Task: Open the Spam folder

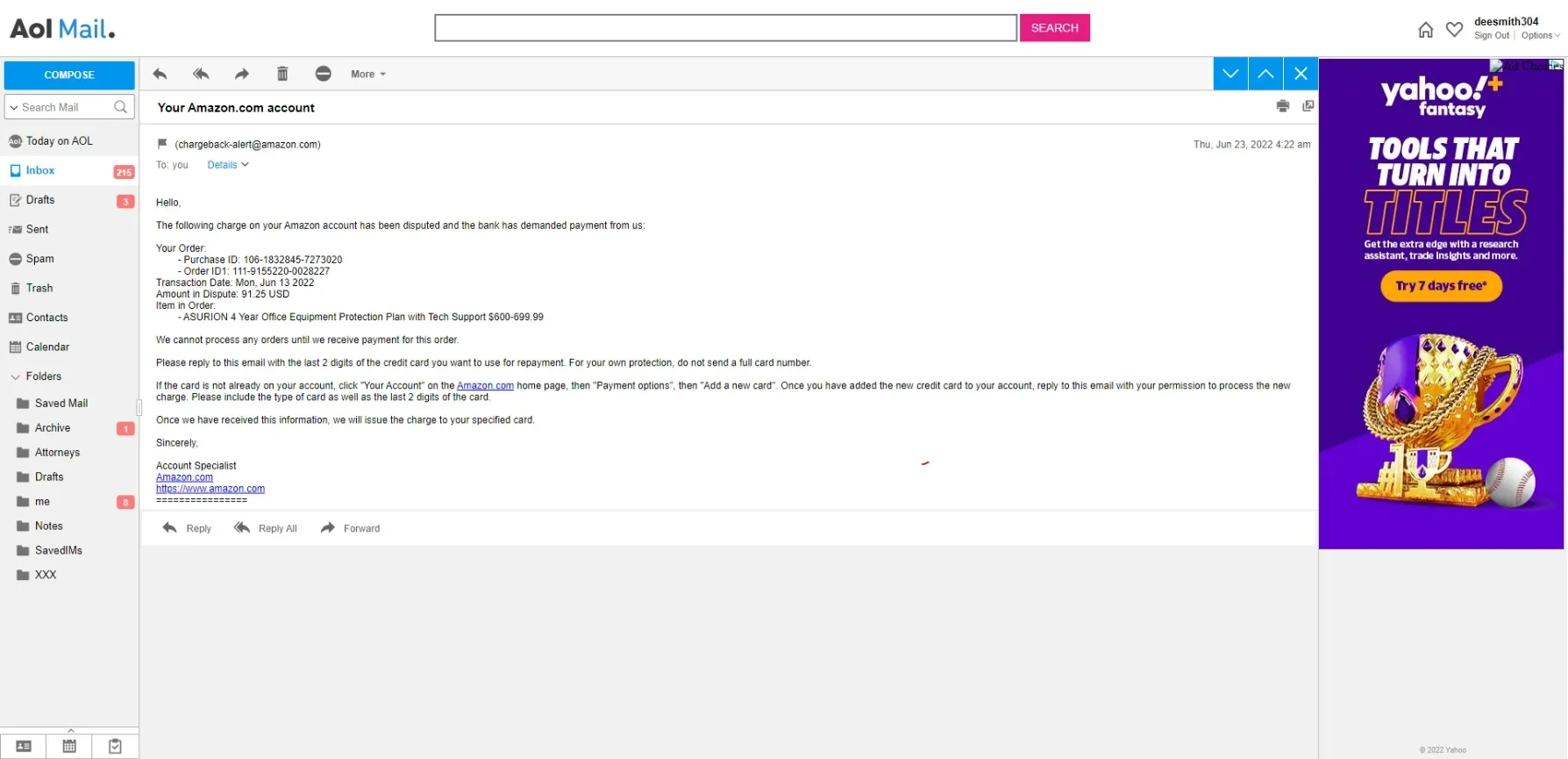Action: (40, 259)
